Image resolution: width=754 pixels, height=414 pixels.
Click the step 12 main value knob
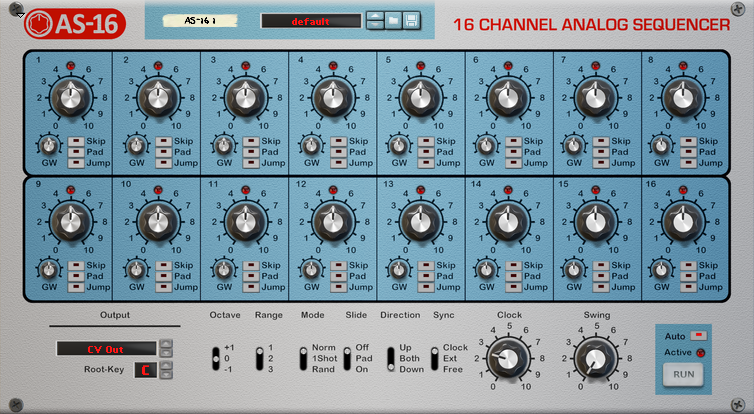pyautogui.click(x=333, y=222)
